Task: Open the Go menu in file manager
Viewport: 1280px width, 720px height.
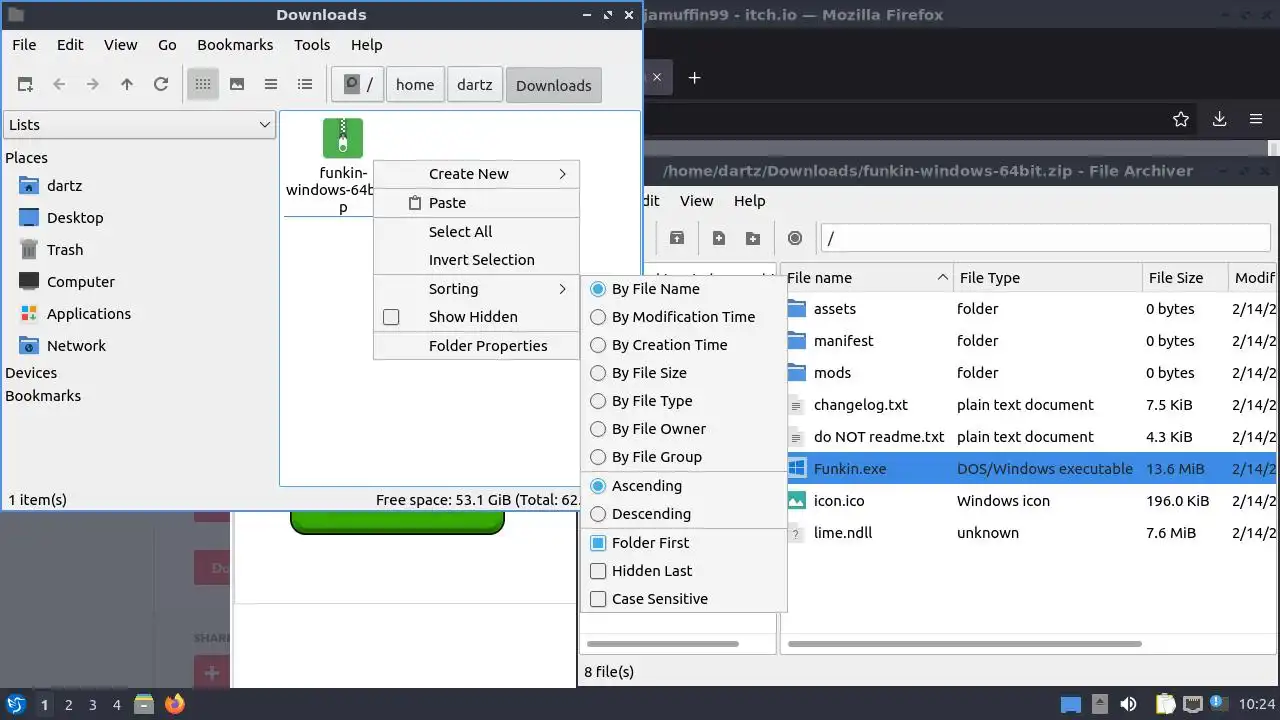Action: pyautogui.click(x=167, y=45)
